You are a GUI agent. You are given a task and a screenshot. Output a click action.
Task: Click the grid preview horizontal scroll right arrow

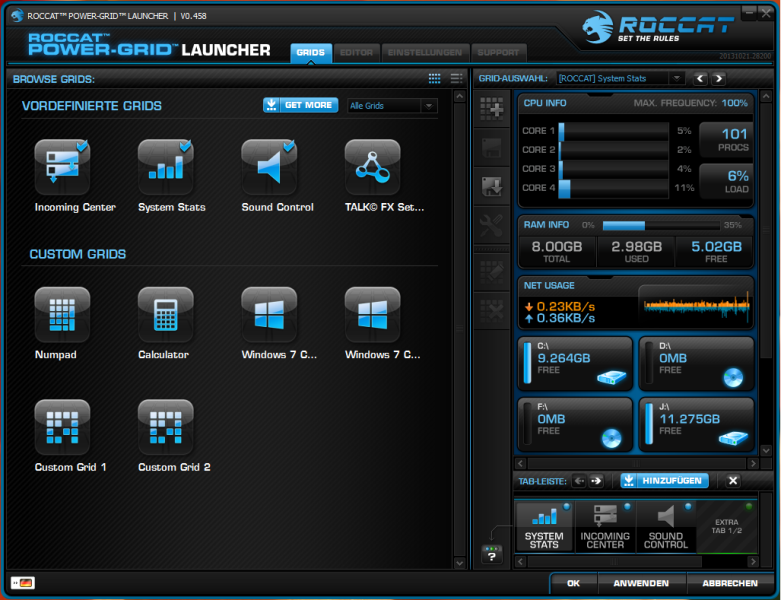point(753,464)
